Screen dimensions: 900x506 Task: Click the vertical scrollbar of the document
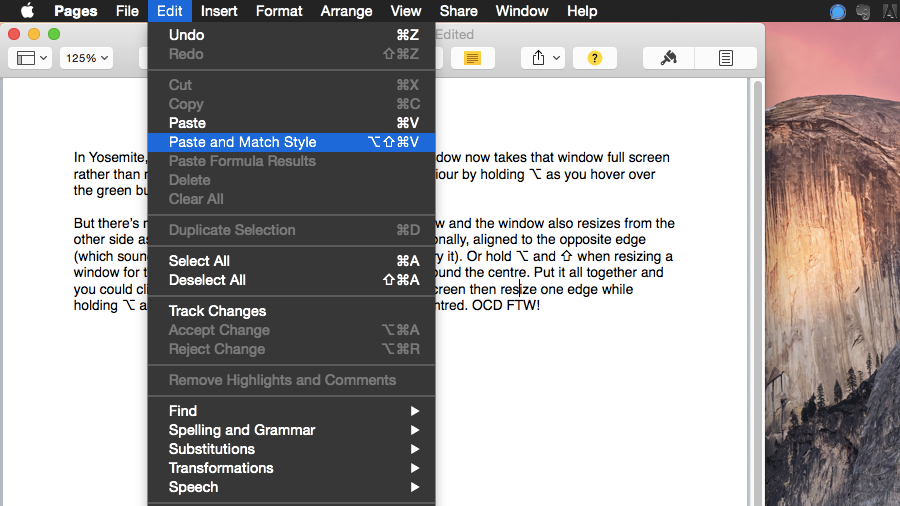pyautogui.click(x=758, y=292)
